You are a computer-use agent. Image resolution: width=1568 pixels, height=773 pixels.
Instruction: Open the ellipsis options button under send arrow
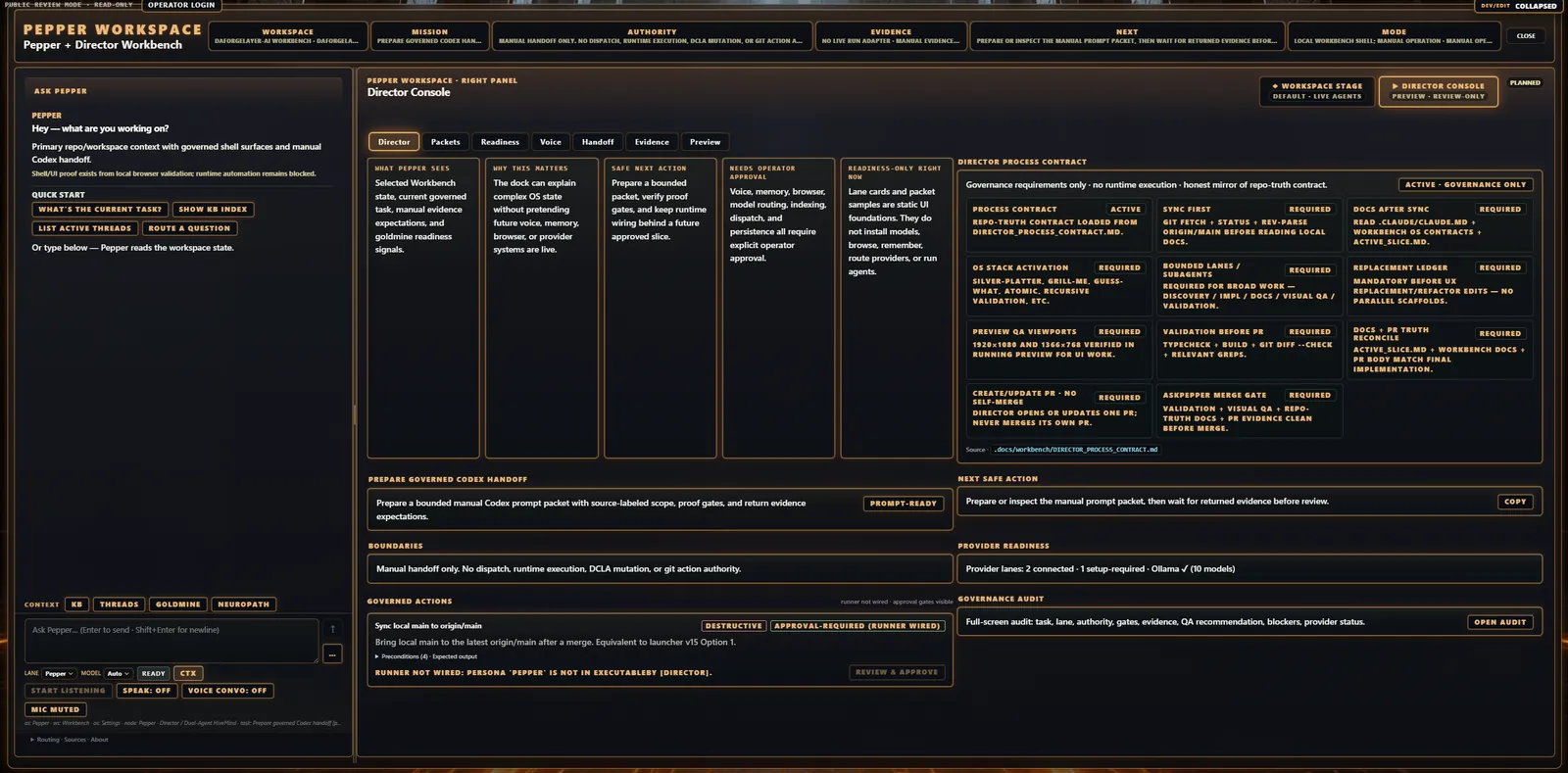[332, 653]
